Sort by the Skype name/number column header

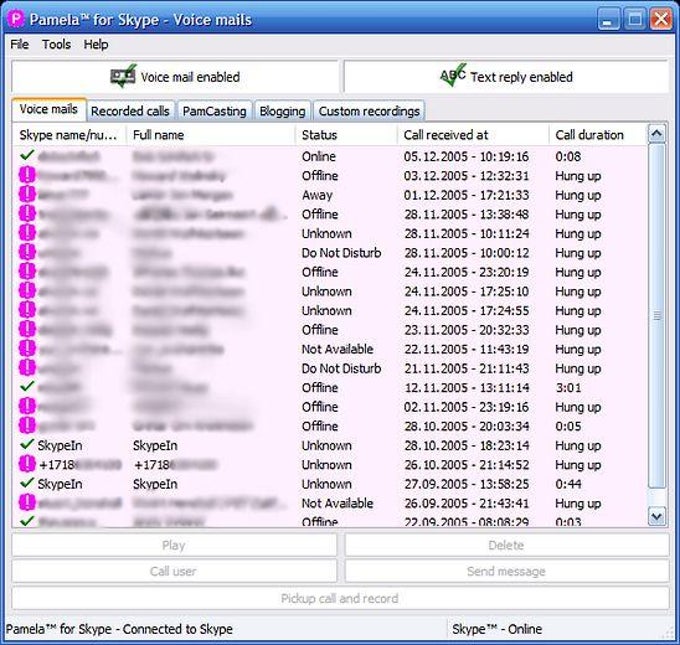(69, 135)
